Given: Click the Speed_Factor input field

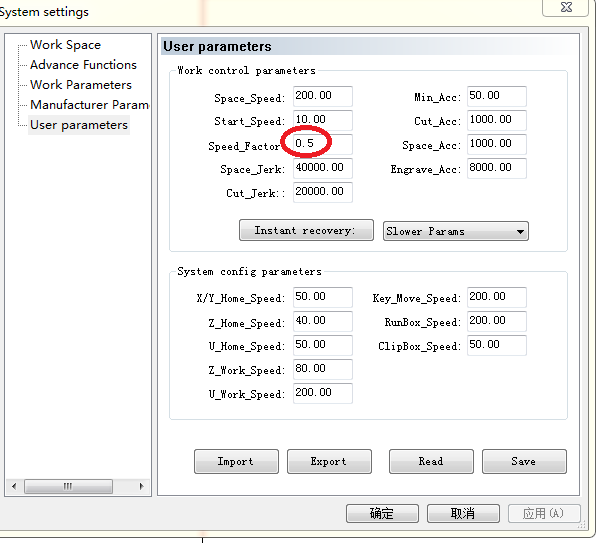Looking at the screenshot, I should pyautogui.click(x=322, y=144).
